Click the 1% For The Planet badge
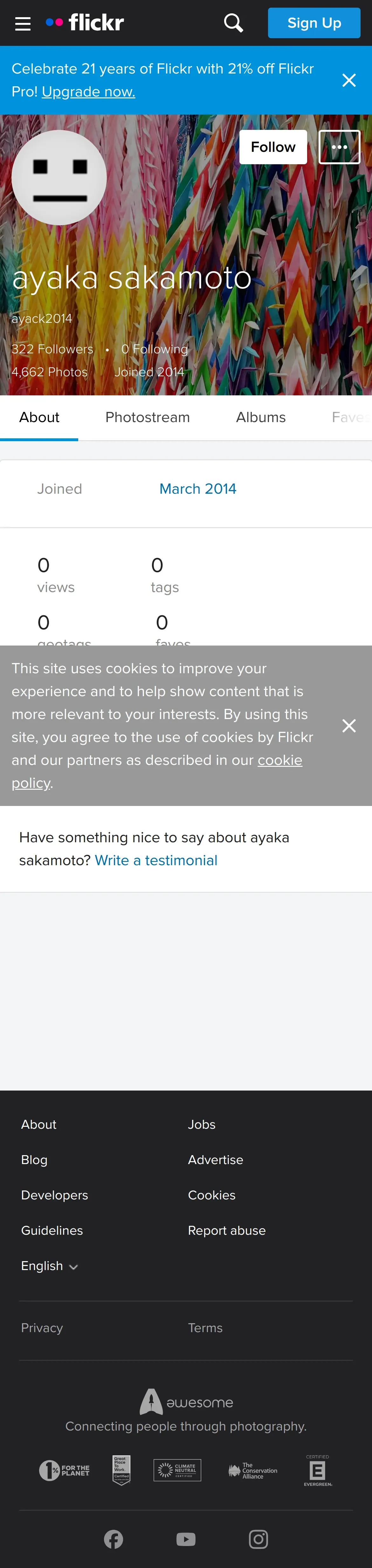372x1568 pixels. (x=65, y=1471)
